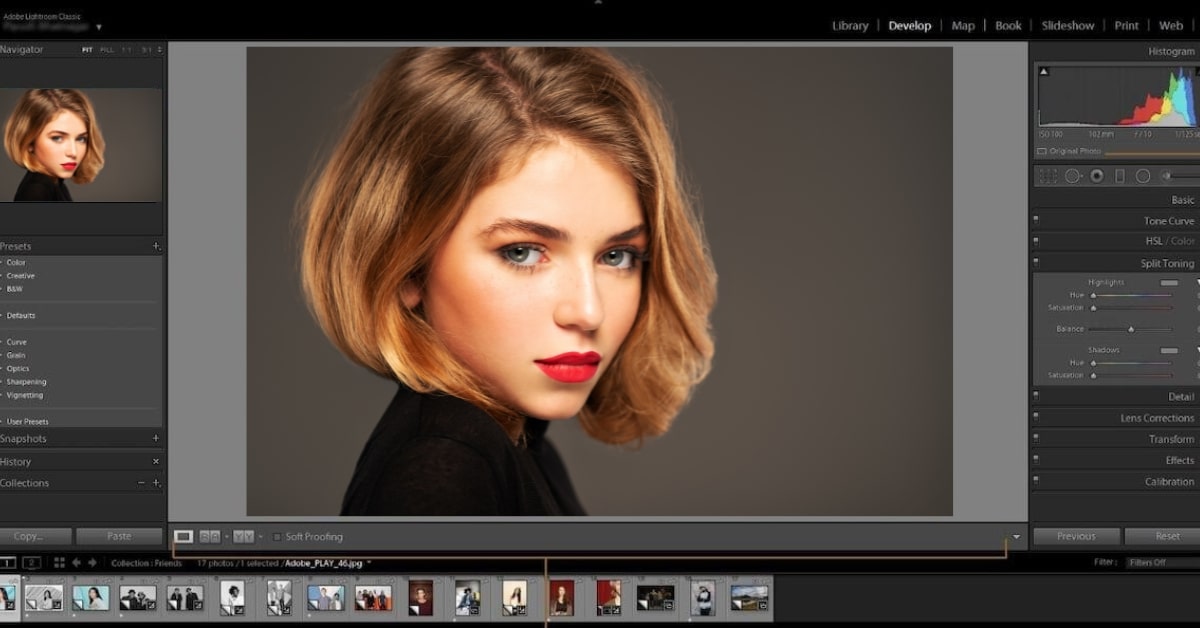Viewport: 1200px width, 628px height.
Task: Select the Radial Filter tool
Action: pos(1143,176)
